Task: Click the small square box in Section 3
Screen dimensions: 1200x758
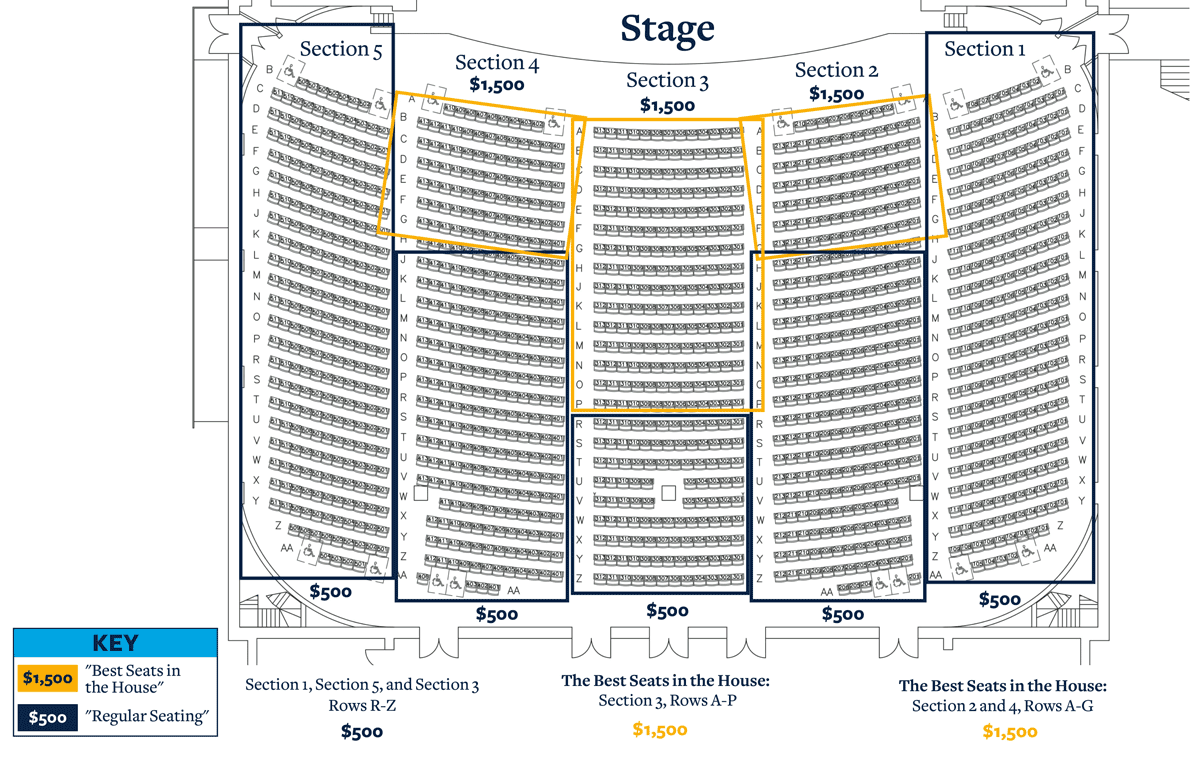Action: pos(668,492)
